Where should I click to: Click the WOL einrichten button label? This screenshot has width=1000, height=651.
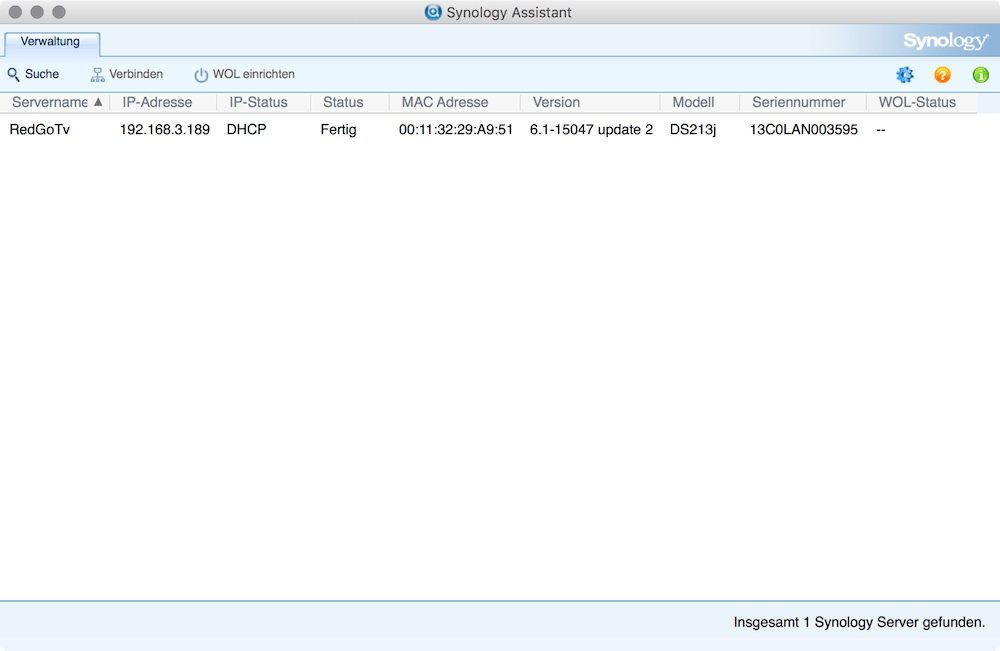click(254, 74)
